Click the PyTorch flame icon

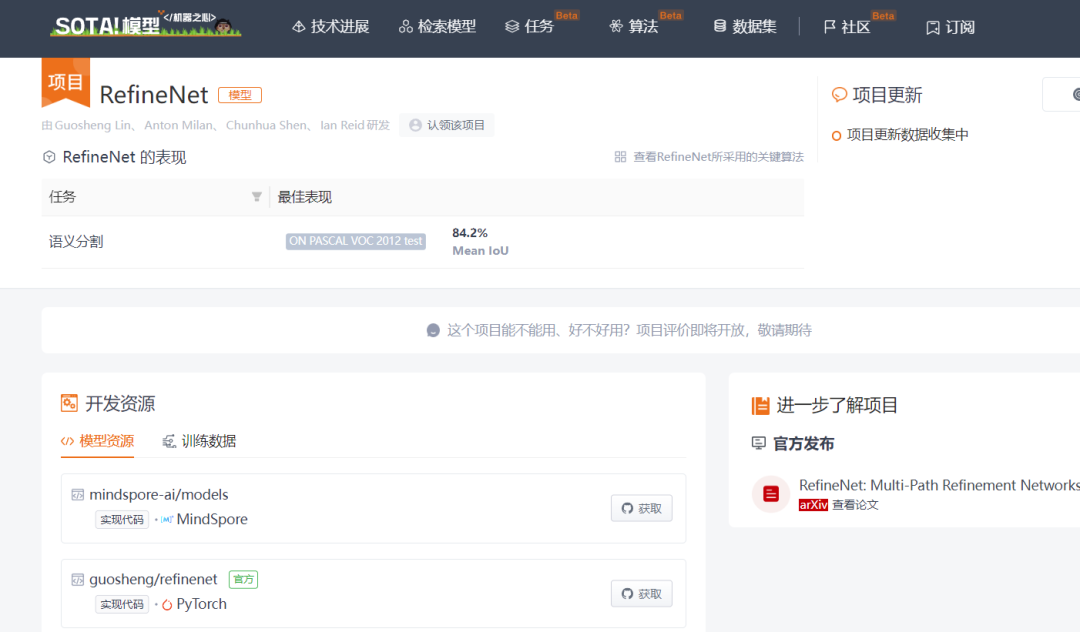point(168,604)
